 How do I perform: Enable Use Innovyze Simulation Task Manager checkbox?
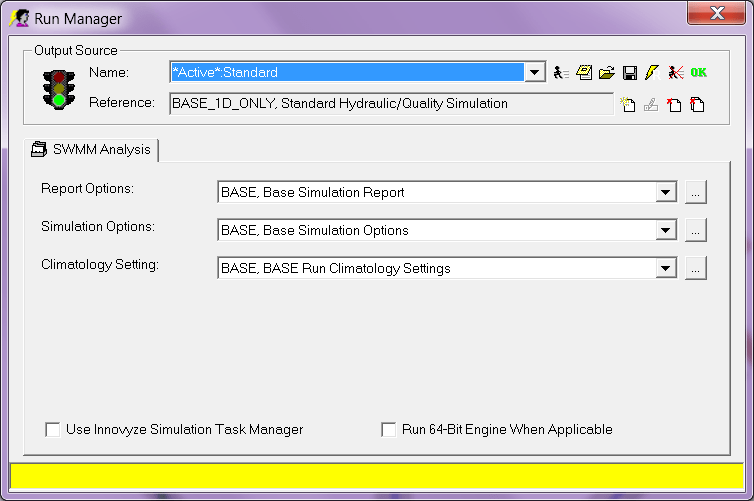click(x=52, y=429)
